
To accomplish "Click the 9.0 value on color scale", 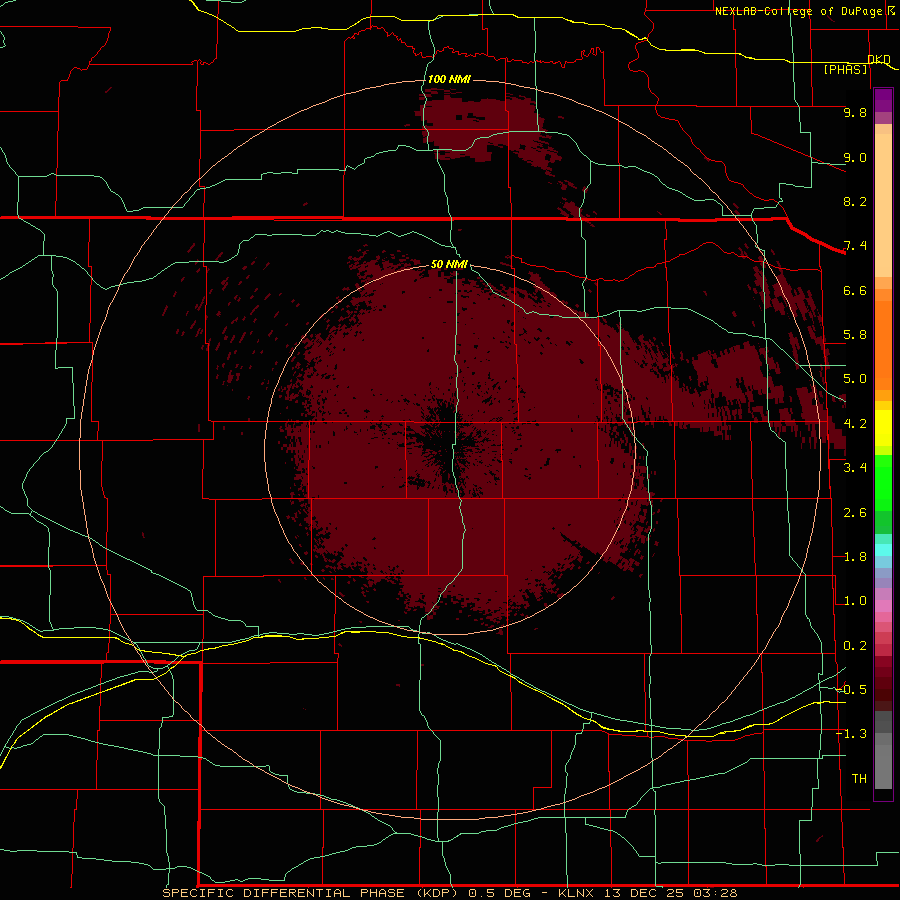I will pos(855,157).
